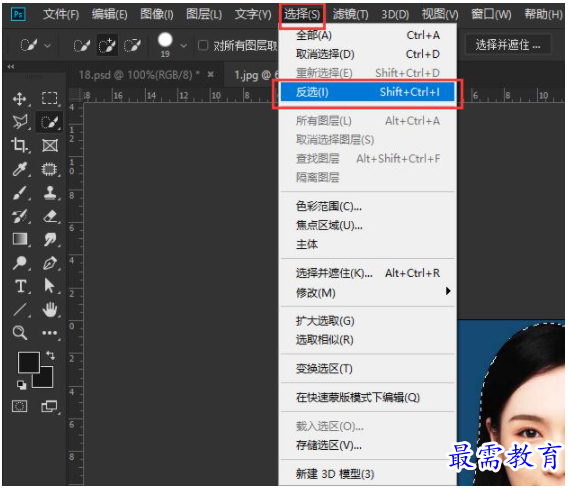570x488 pixels.
Task: Click the foreground color swatch
Action: pyautogui.click(x=28, y=362)
